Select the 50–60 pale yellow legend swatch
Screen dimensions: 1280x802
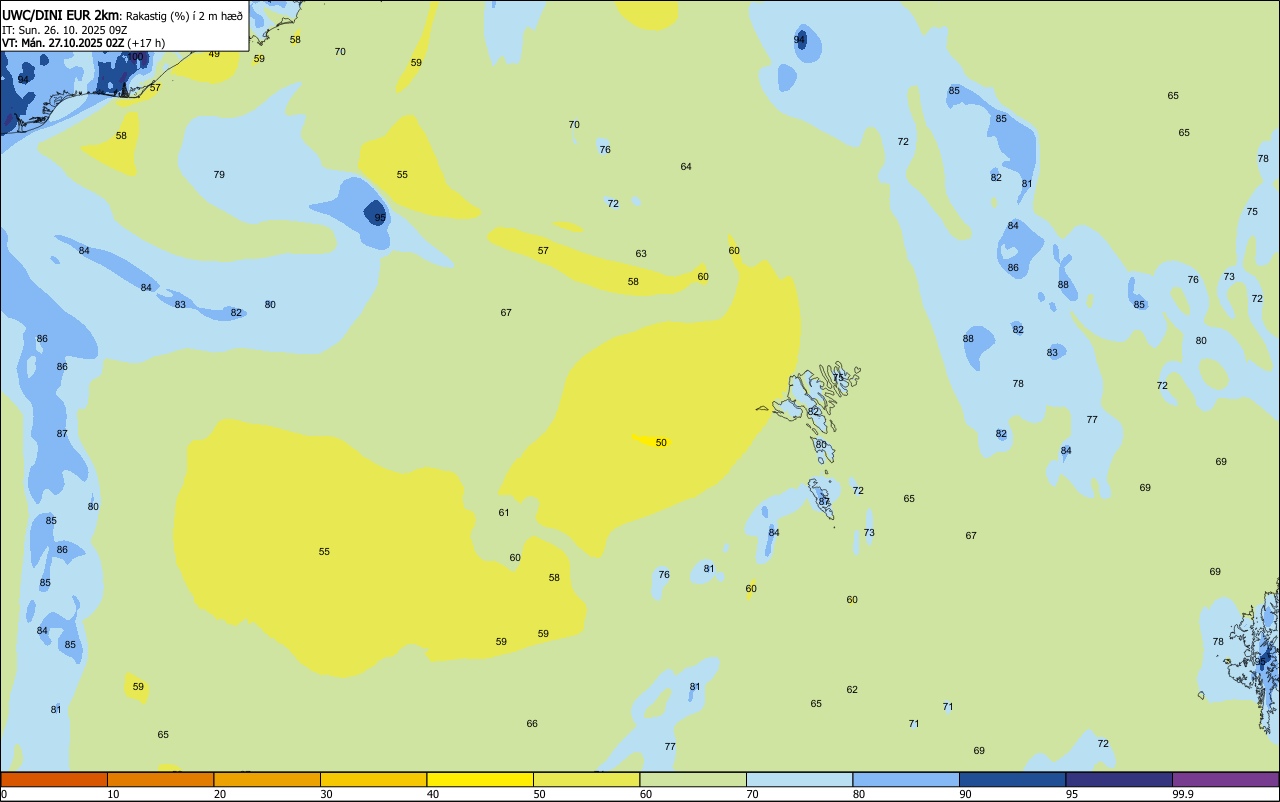[x=586, y=779]
